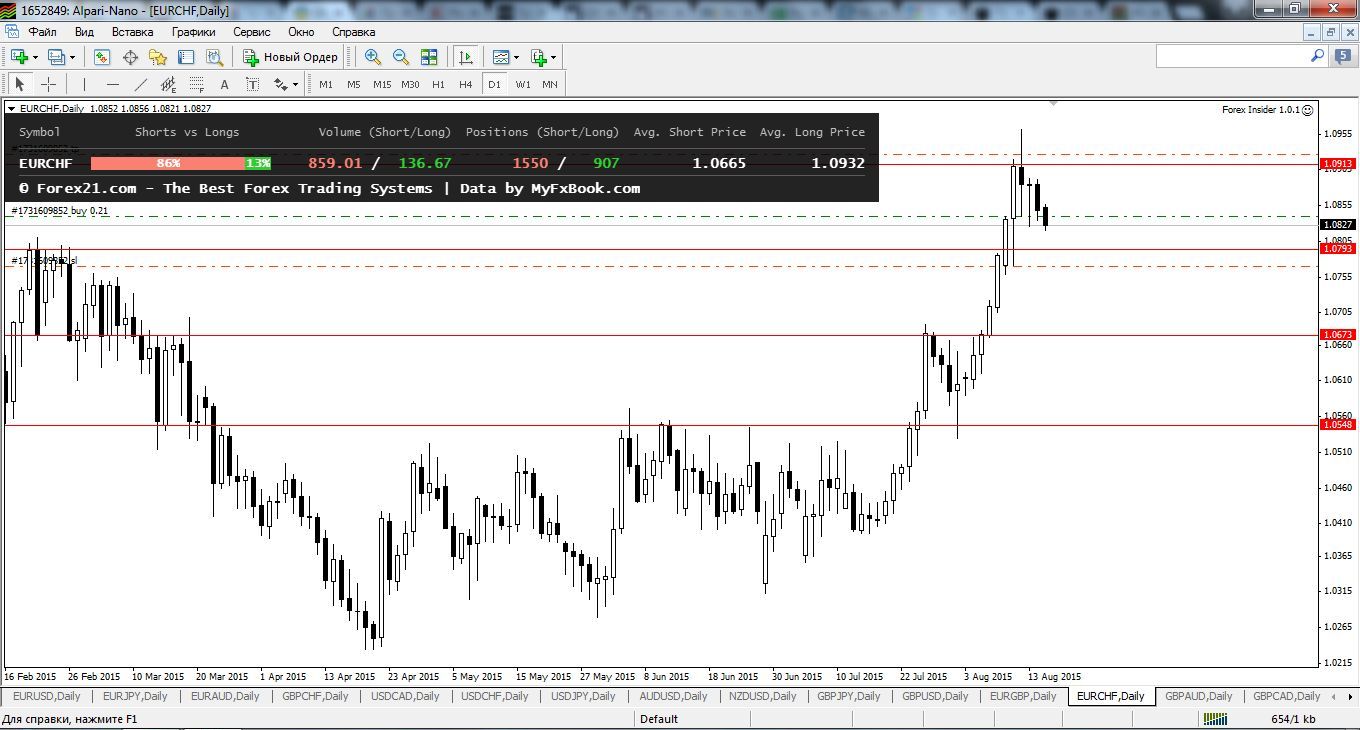Viewport: 1360px width, 730px height.
Task: Select the Equidistant Channel tool
Action: click(168, 84)
